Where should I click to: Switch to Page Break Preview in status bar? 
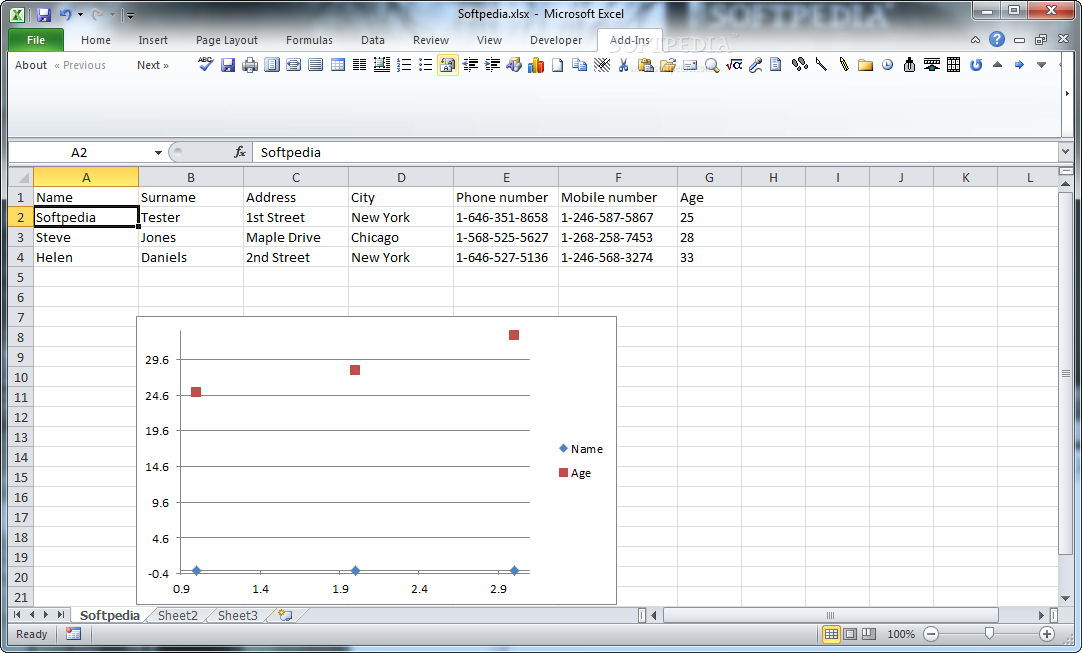869,634
